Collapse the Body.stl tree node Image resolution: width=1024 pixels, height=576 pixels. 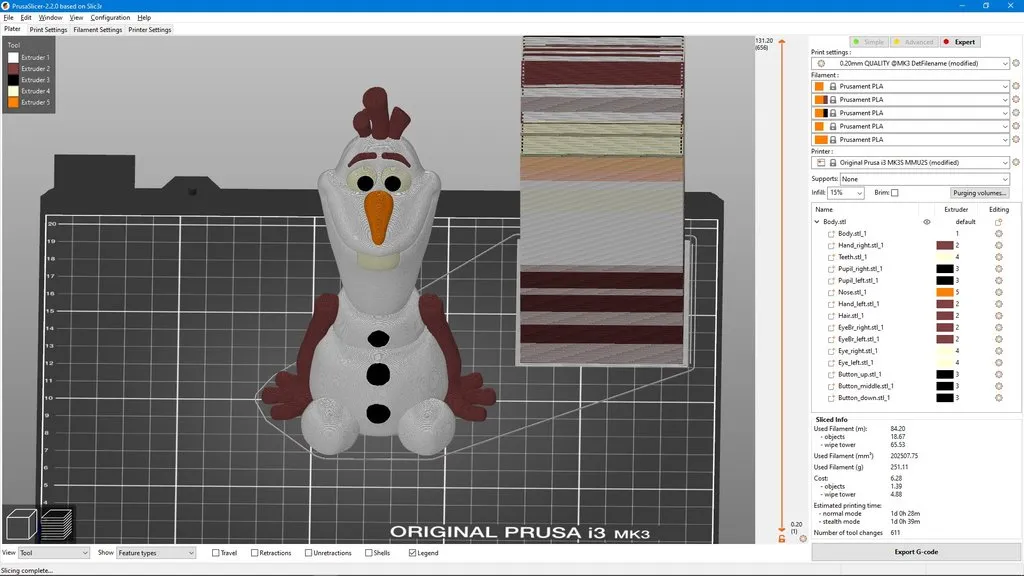tap(817, 222)
